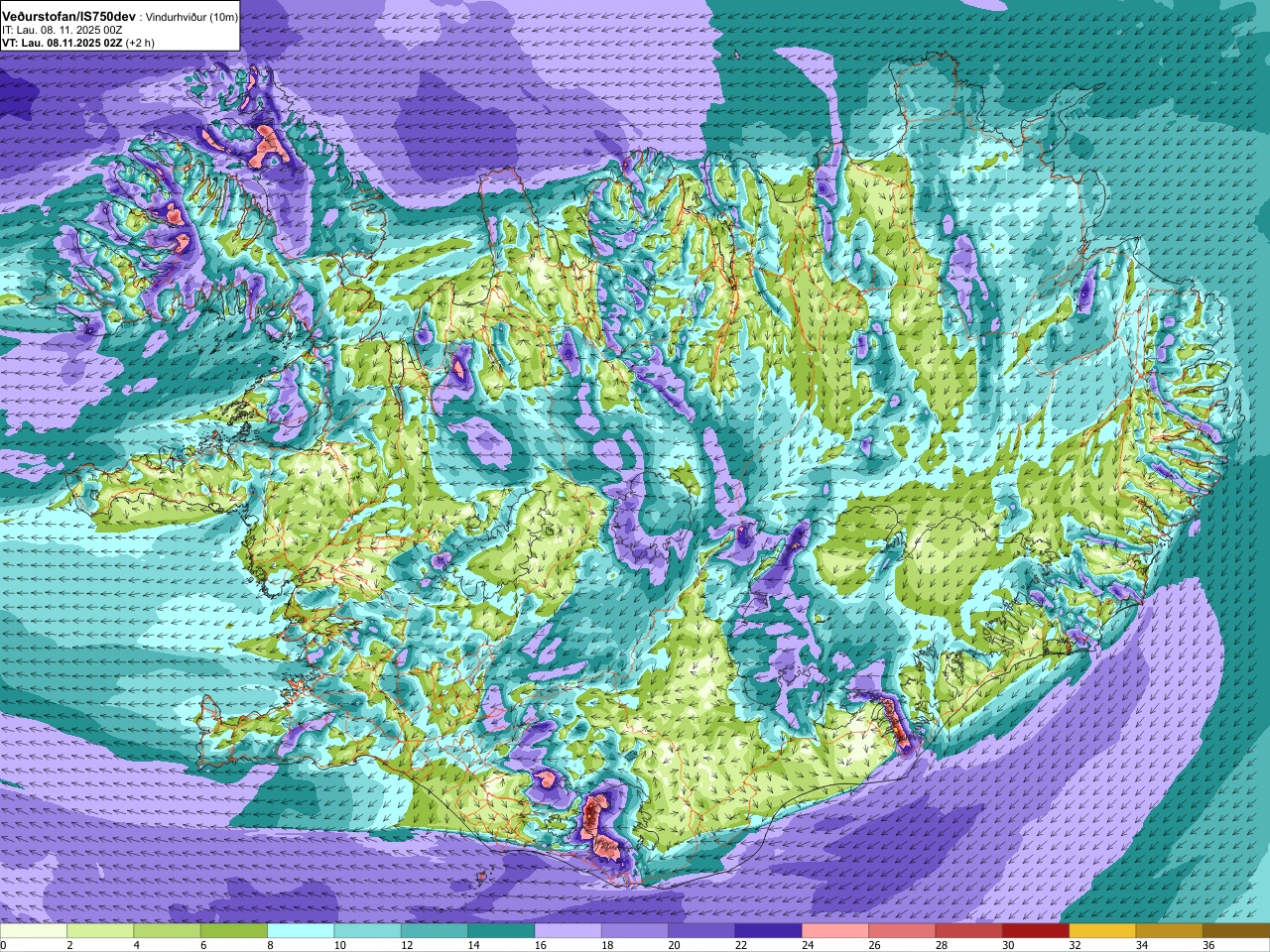Click the 30 tick label in legend

[1007, 945]
